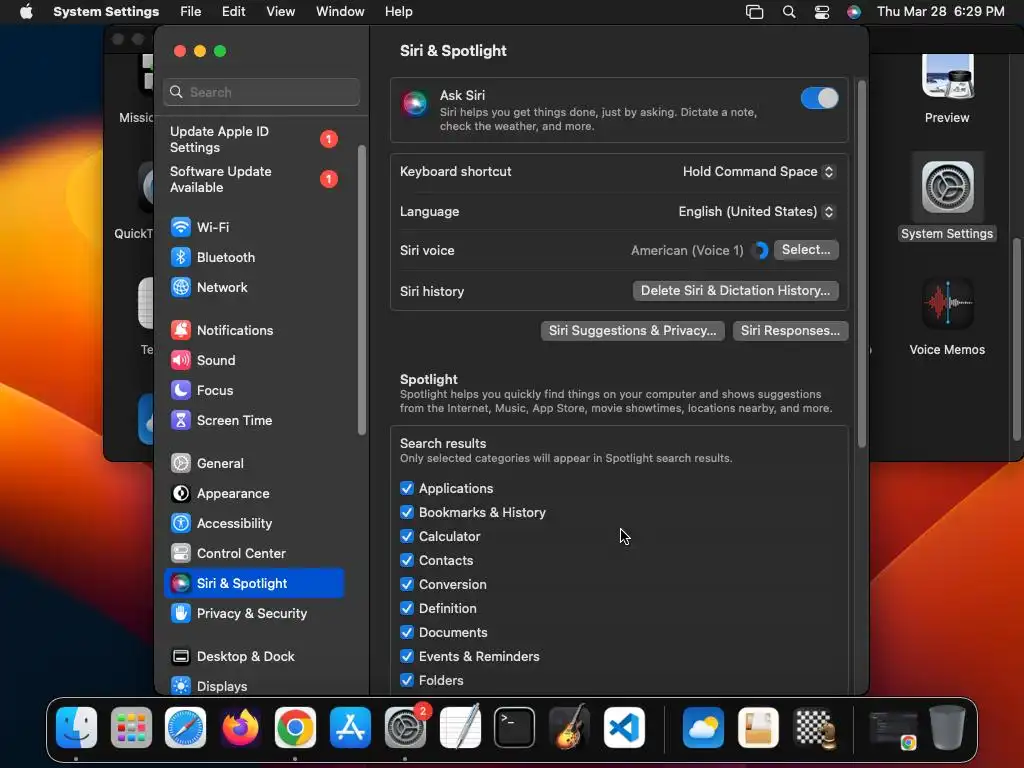Screen dimensions: 1024x768
Task: Launch Google Chrome from the Dock
Action: point(295,728)
